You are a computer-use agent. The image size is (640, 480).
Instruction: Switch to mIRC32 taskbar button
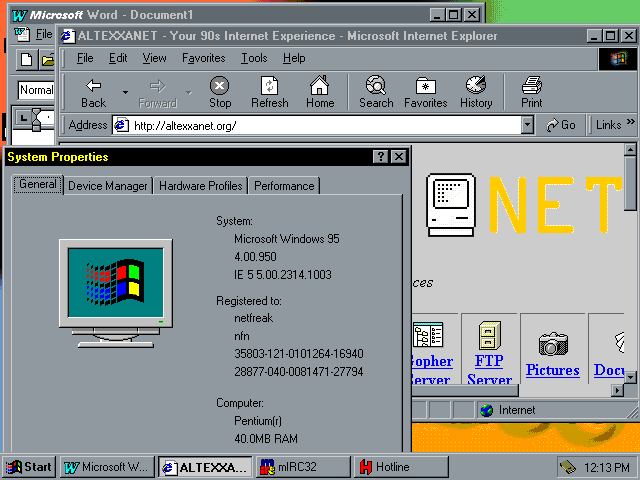tap(303, 467)
